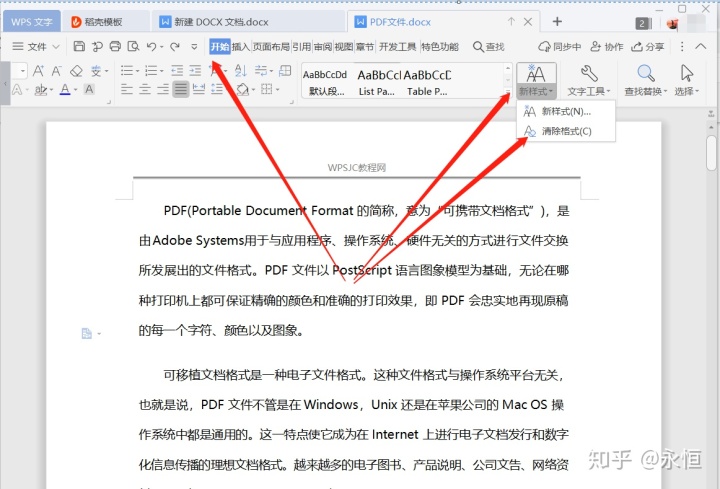Open the 文件 menu dropdown arrow
The height and width of the screenshot is (489, 720).
point(56,46)
